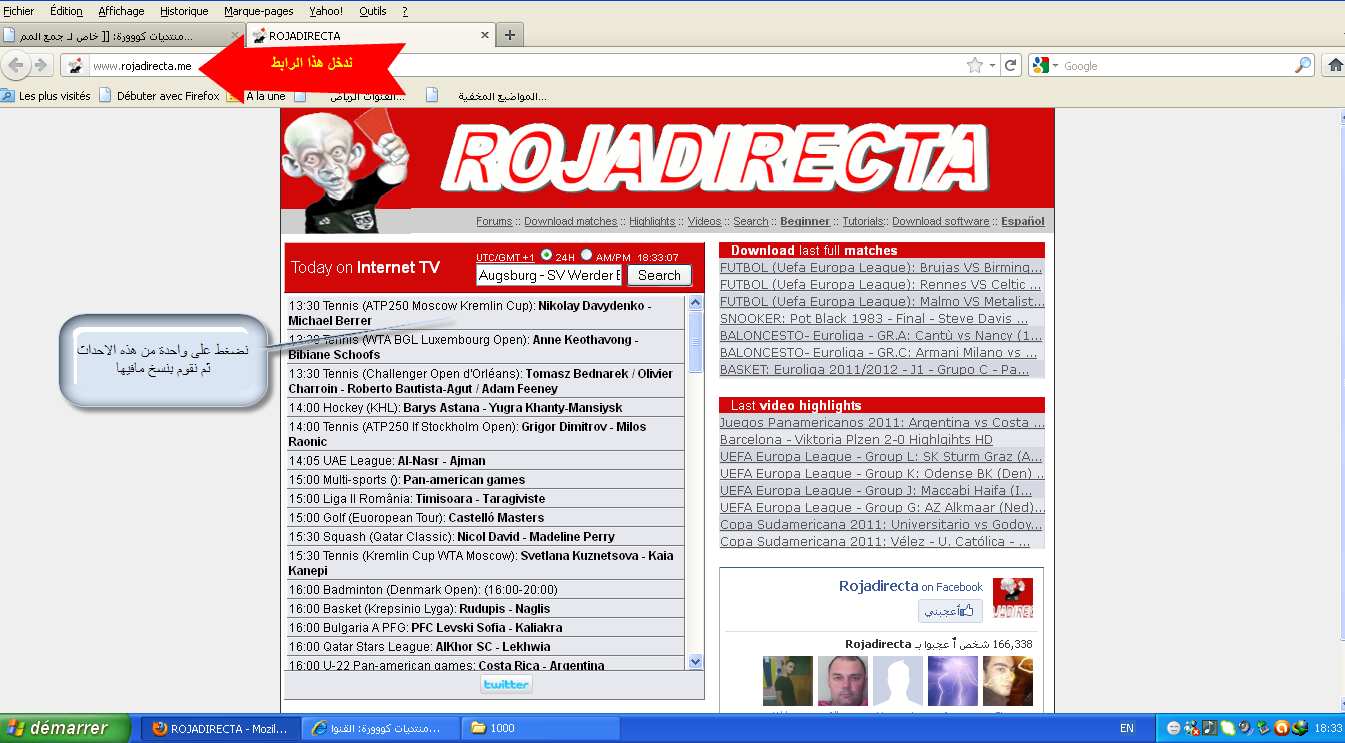Go back using the browser back arrow
1345x743 pixels.
pos(16,65)
